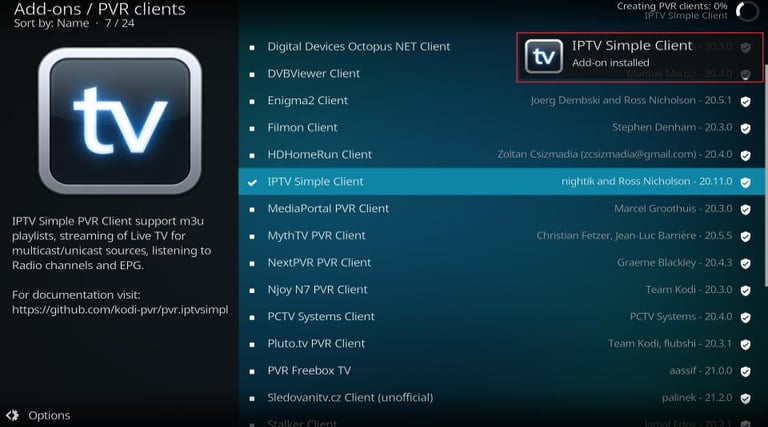Click the bullet marker beside MediaPortal PVR Client

(x=252, y=210)
